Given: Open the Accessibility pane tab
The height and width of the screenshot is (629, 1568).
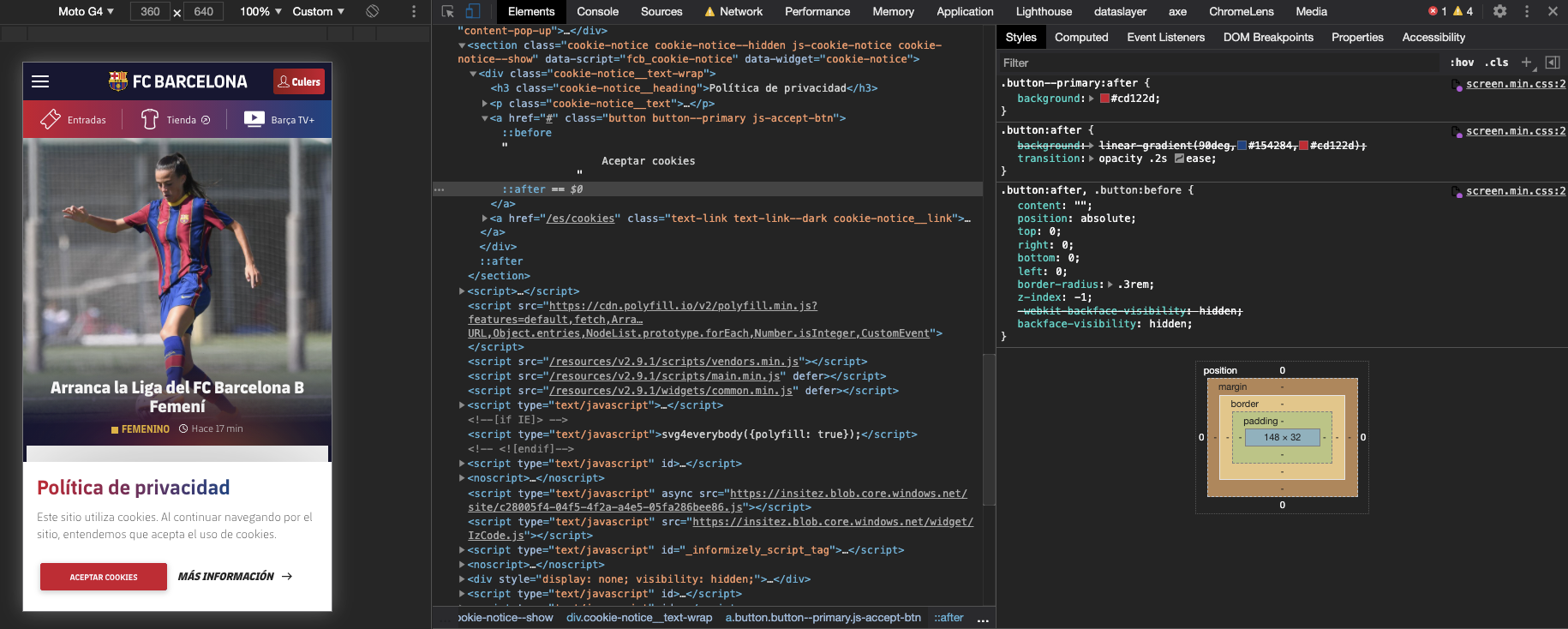Looking at the screenshot, I should 1433,37.
